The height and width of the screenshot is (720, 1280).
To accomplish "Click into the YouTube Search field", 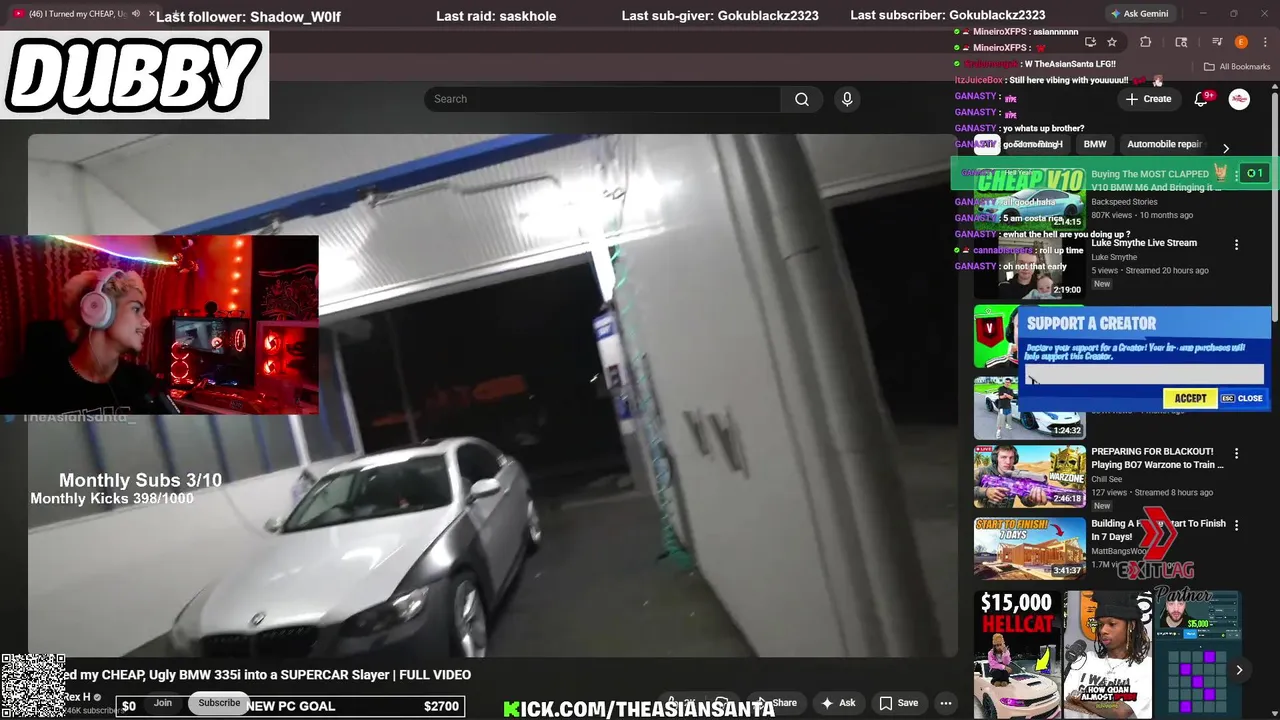I will tap(603, 99).
